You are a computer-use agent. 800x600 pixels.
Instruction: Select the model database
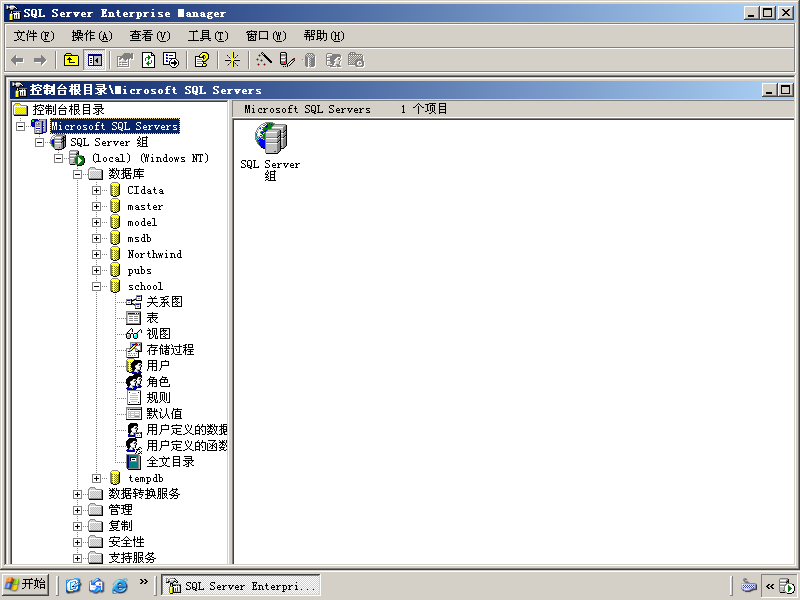tap(142, 222)
